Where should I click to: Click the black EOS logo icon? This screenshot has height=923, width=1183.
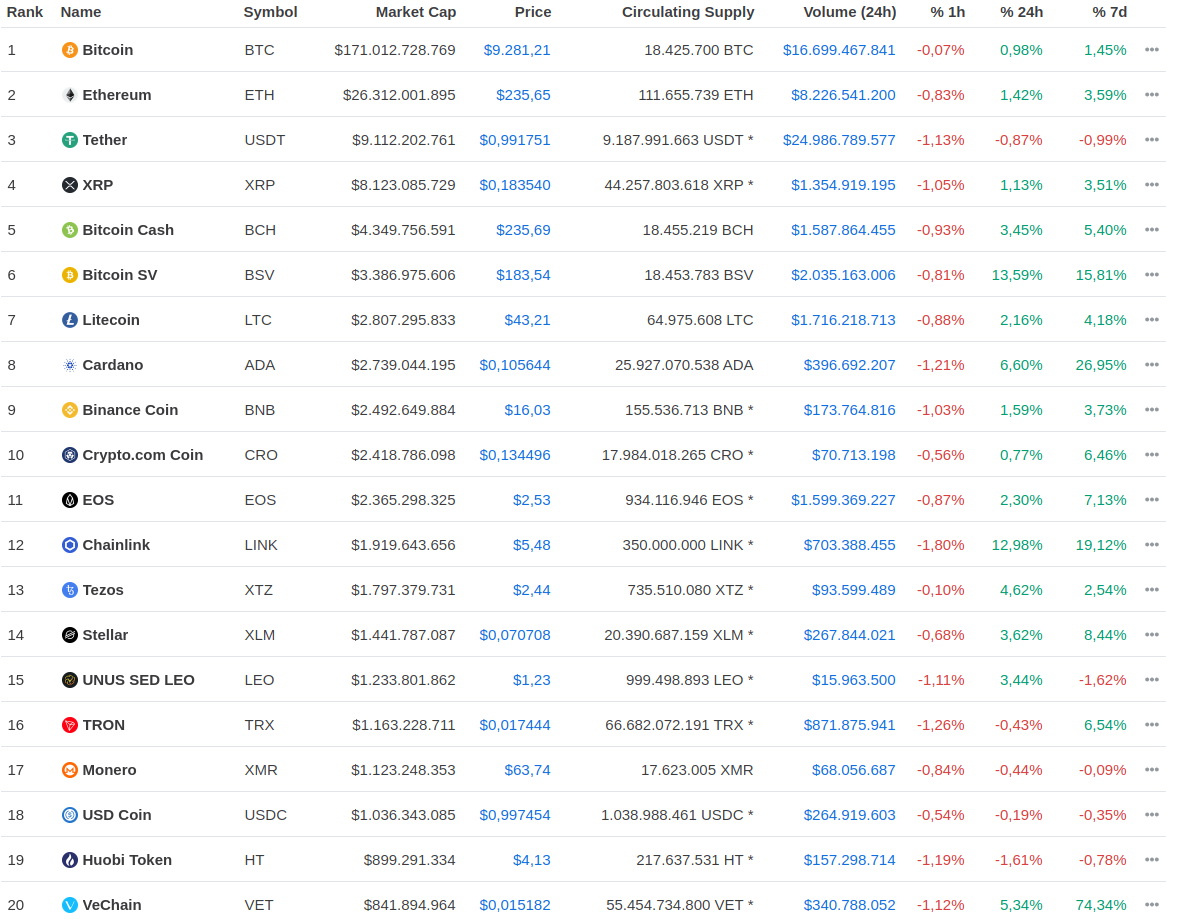69,500
